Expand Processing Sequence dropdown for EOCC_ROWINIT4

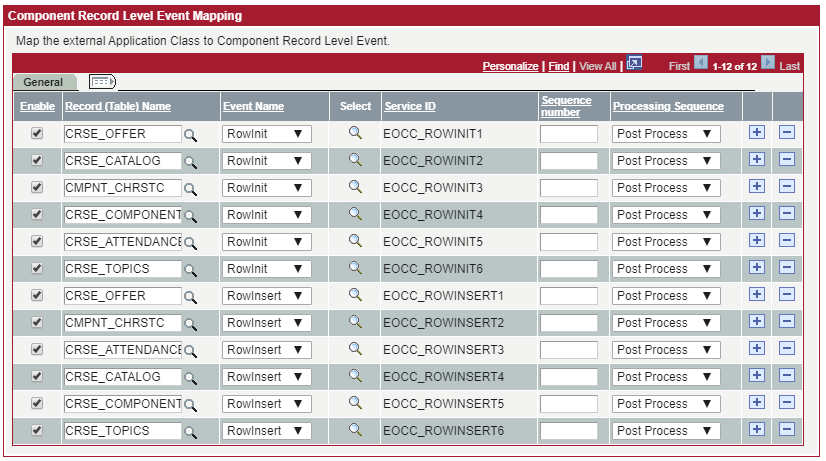point(665,215)
